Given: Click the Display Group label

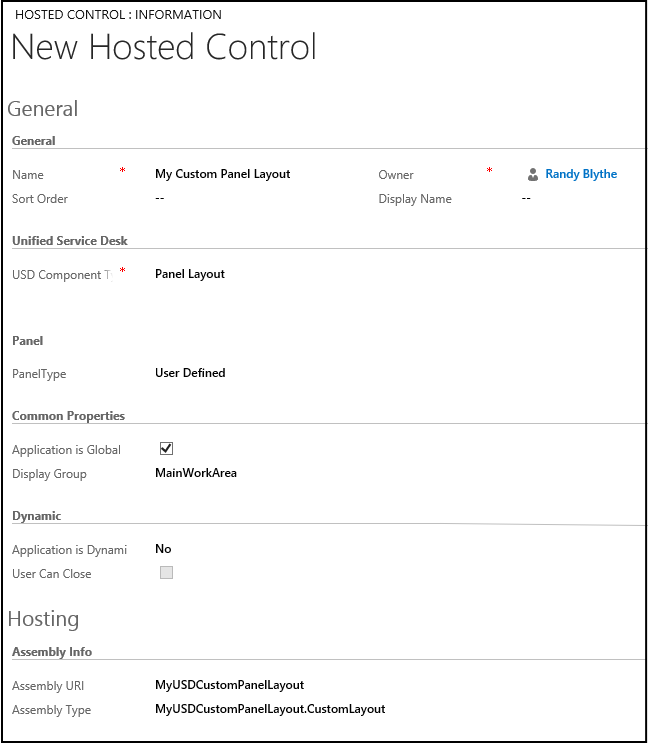Looking at the screenshot, I should coord(49,474).
